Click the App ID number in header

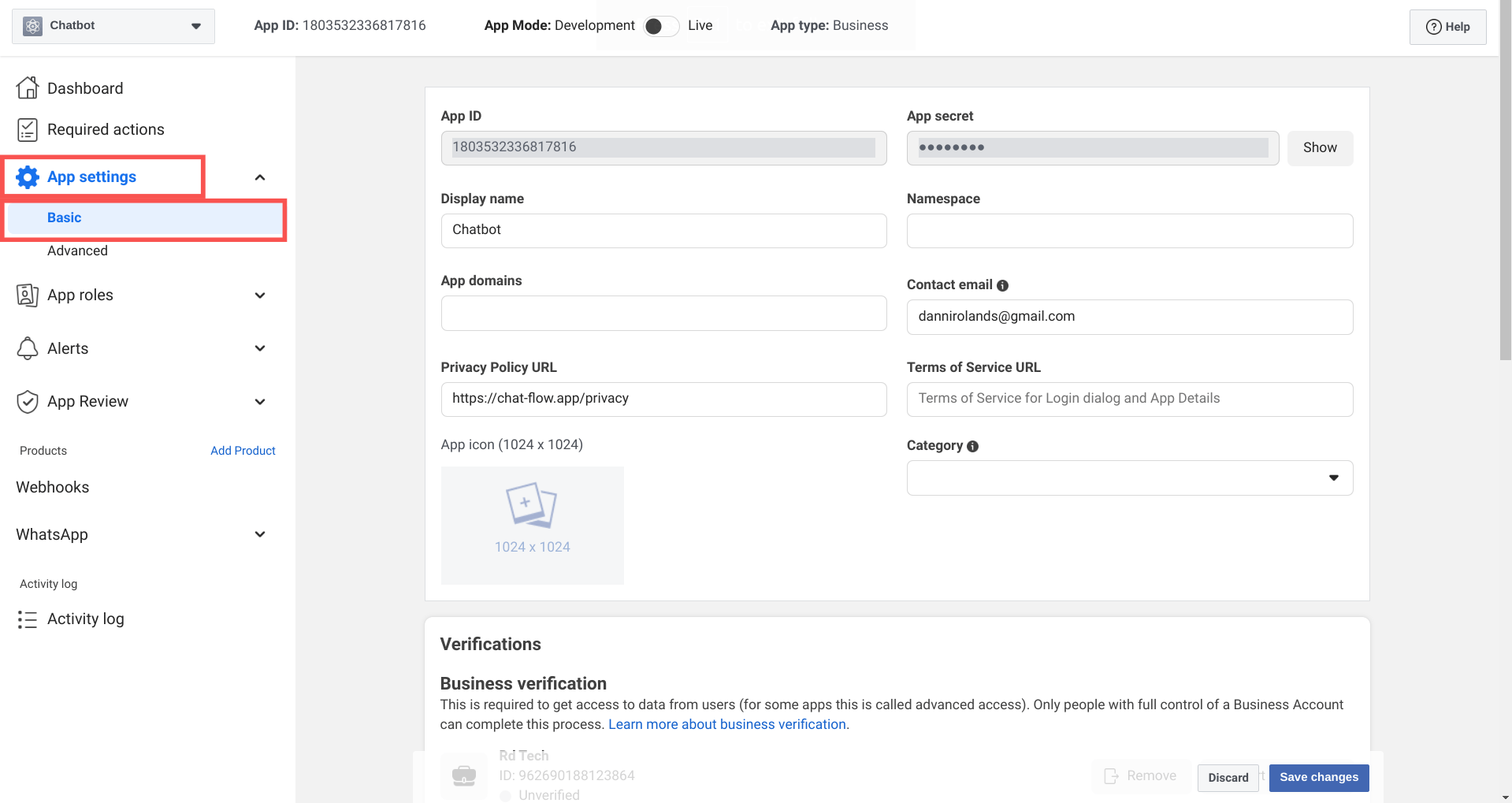coord(364,25)
